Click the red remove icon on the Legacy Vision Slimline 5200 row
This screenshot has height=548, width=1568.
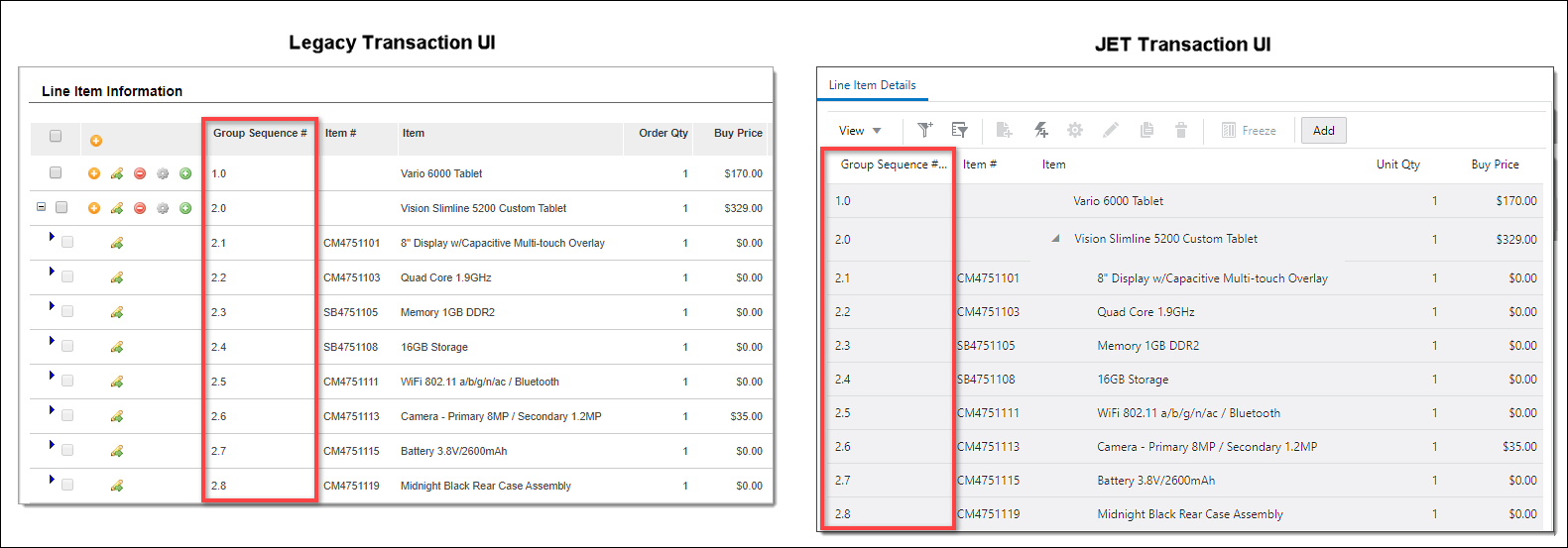point(140,208)
